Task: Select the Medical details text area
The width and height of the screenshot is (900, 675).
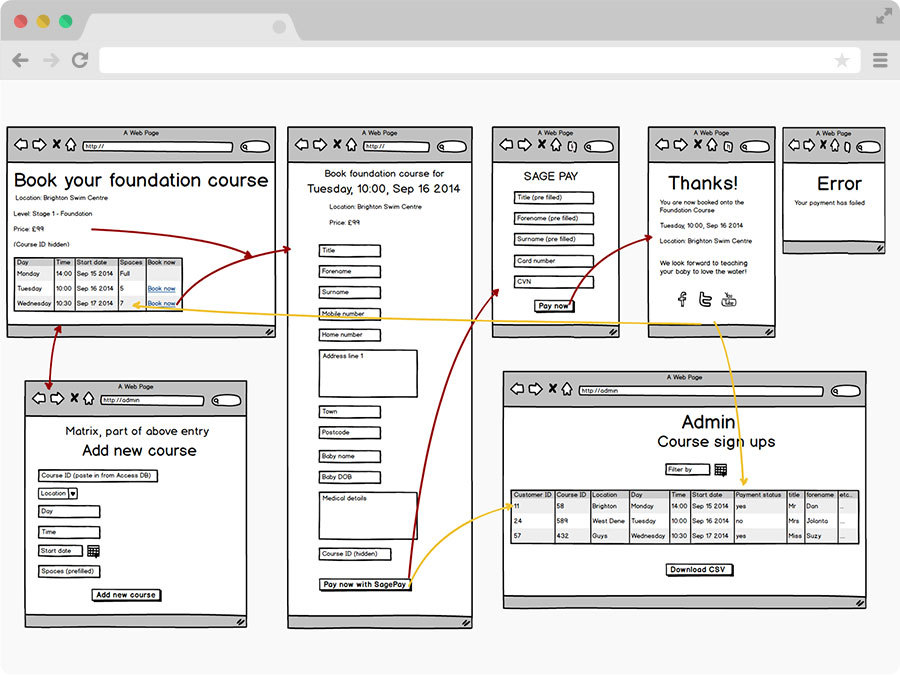Action: [368, 515]
